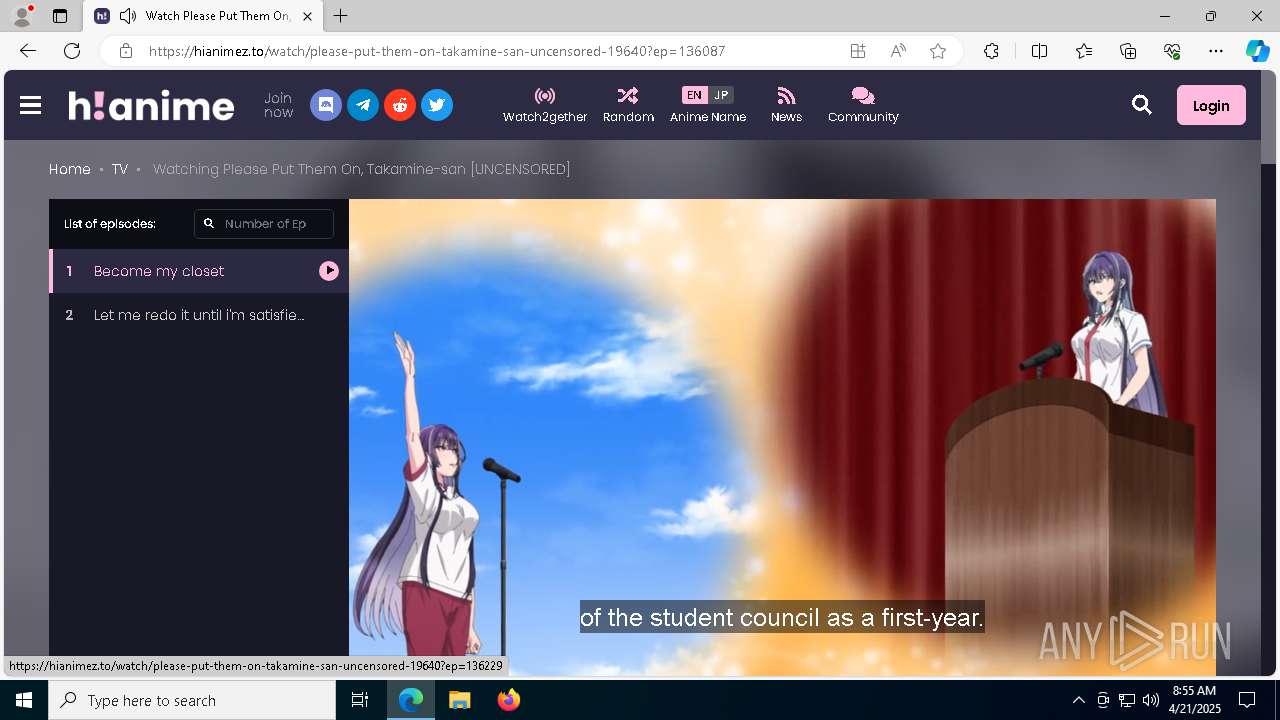
Task: Pick a Random anime
Action: point(628,105)
